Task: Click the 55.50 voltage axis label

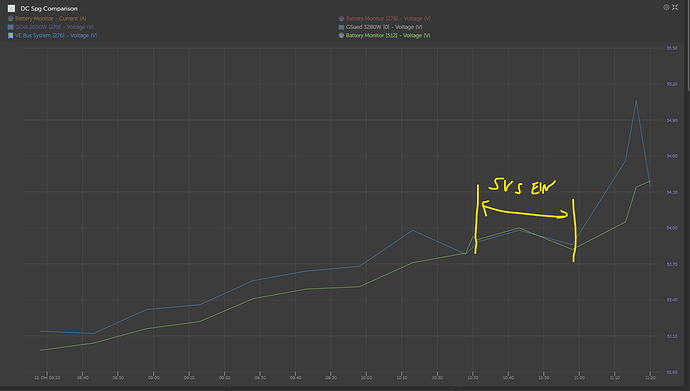Action: click(x=672, y=48)
